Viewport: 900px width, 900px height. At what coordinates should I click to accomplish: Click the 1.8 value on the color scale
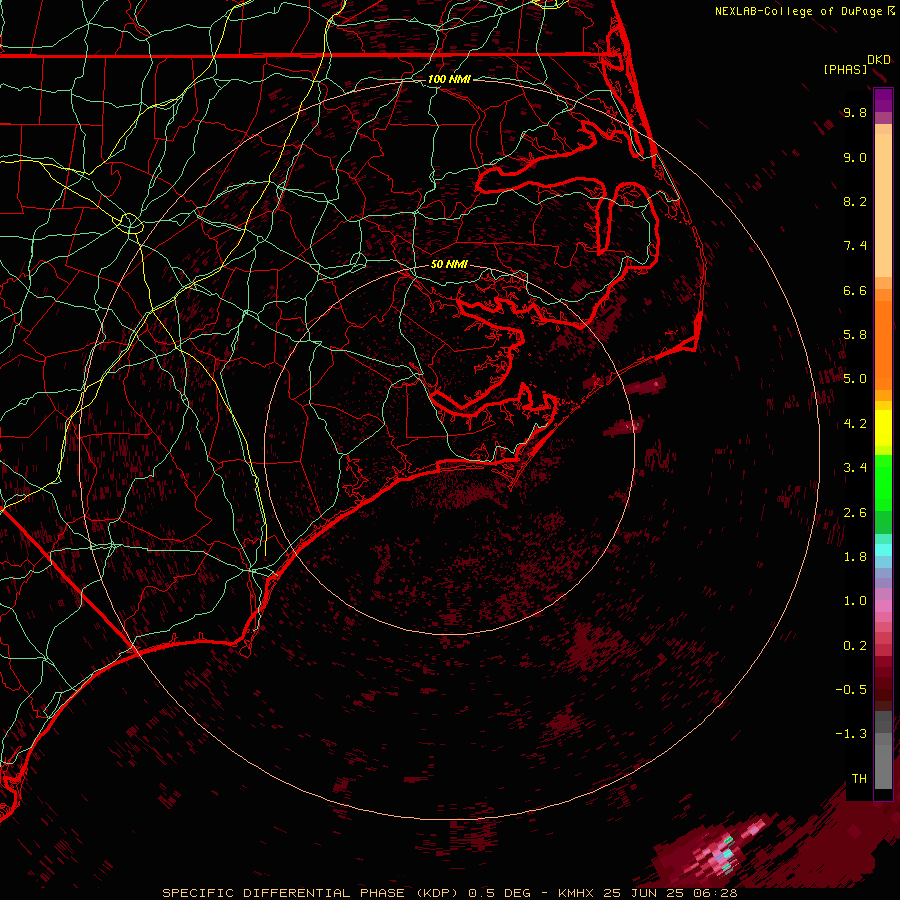[855, 557]
